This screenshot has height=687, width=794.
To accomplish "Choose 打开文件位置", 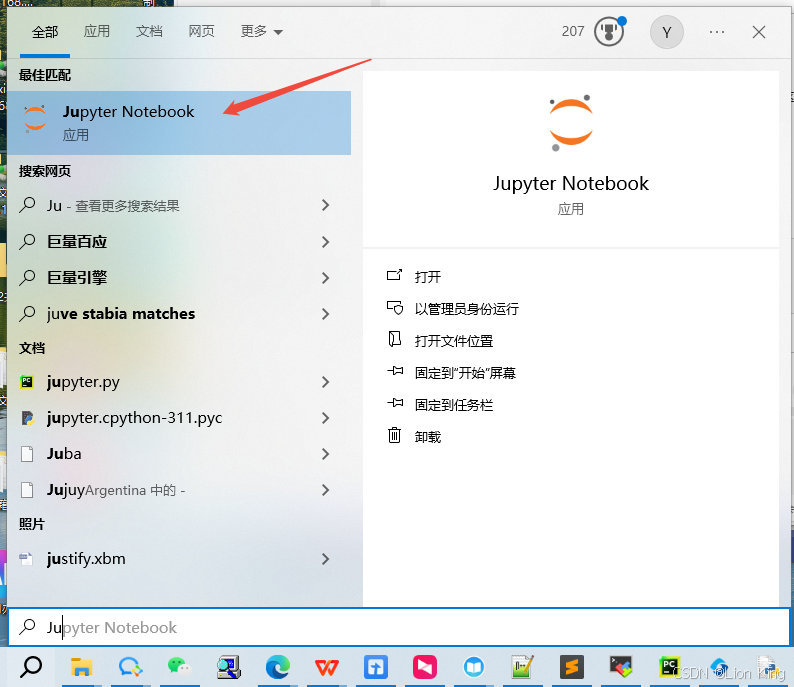I will pyautogui.click(x=454, y=341).
